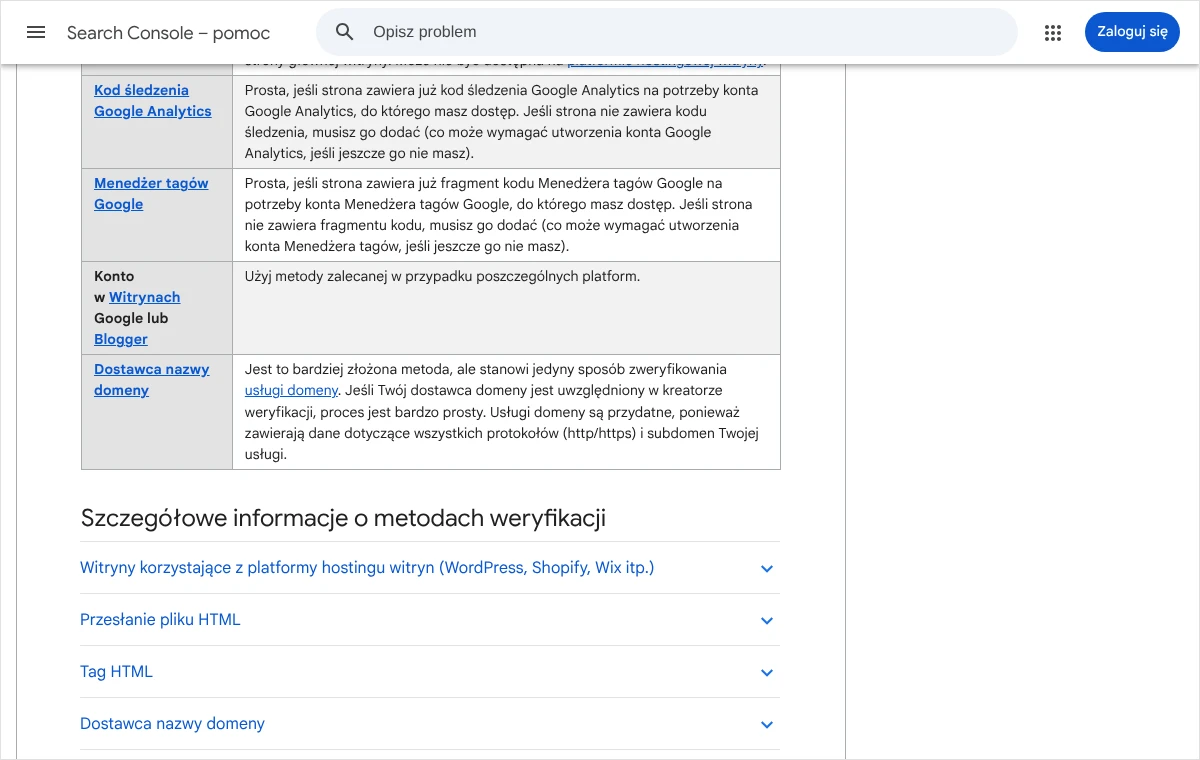
Task: Open 'Kod śledzenia Google Analytics' link
Action: click(152, 100)
